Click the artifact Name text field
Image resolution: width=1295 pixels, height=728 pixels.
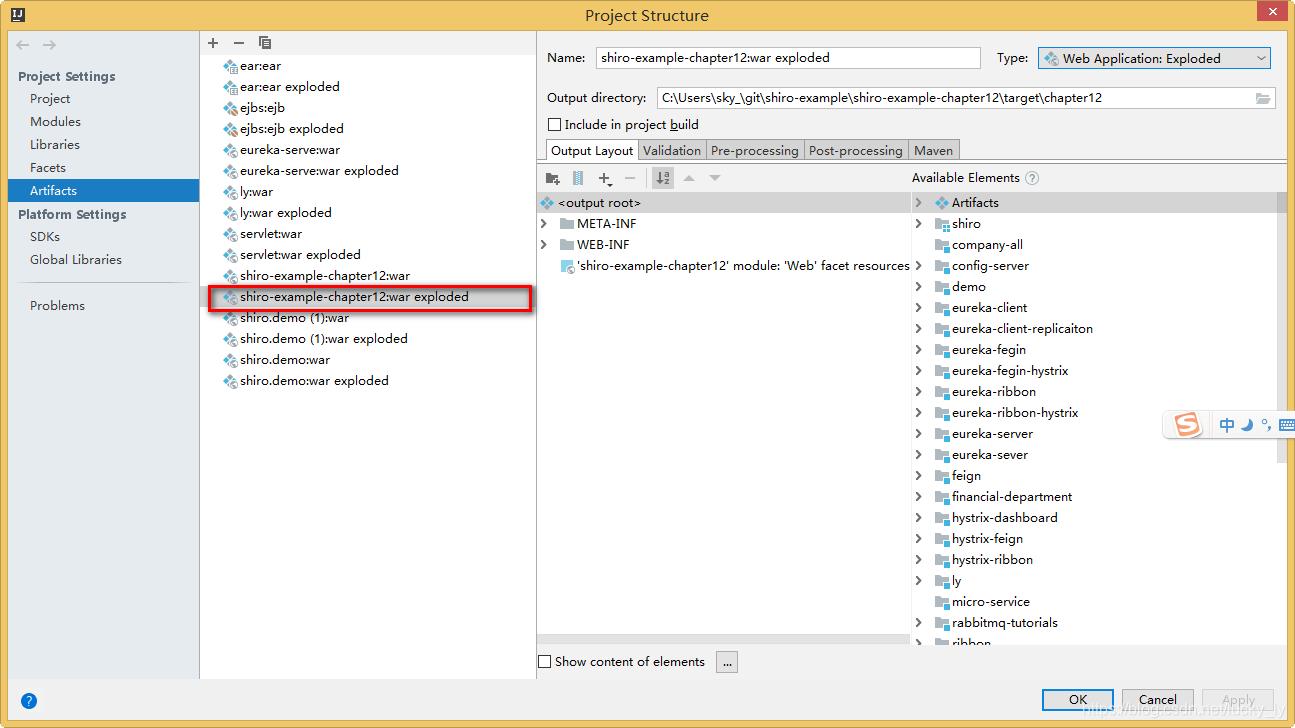click(788, 58)
